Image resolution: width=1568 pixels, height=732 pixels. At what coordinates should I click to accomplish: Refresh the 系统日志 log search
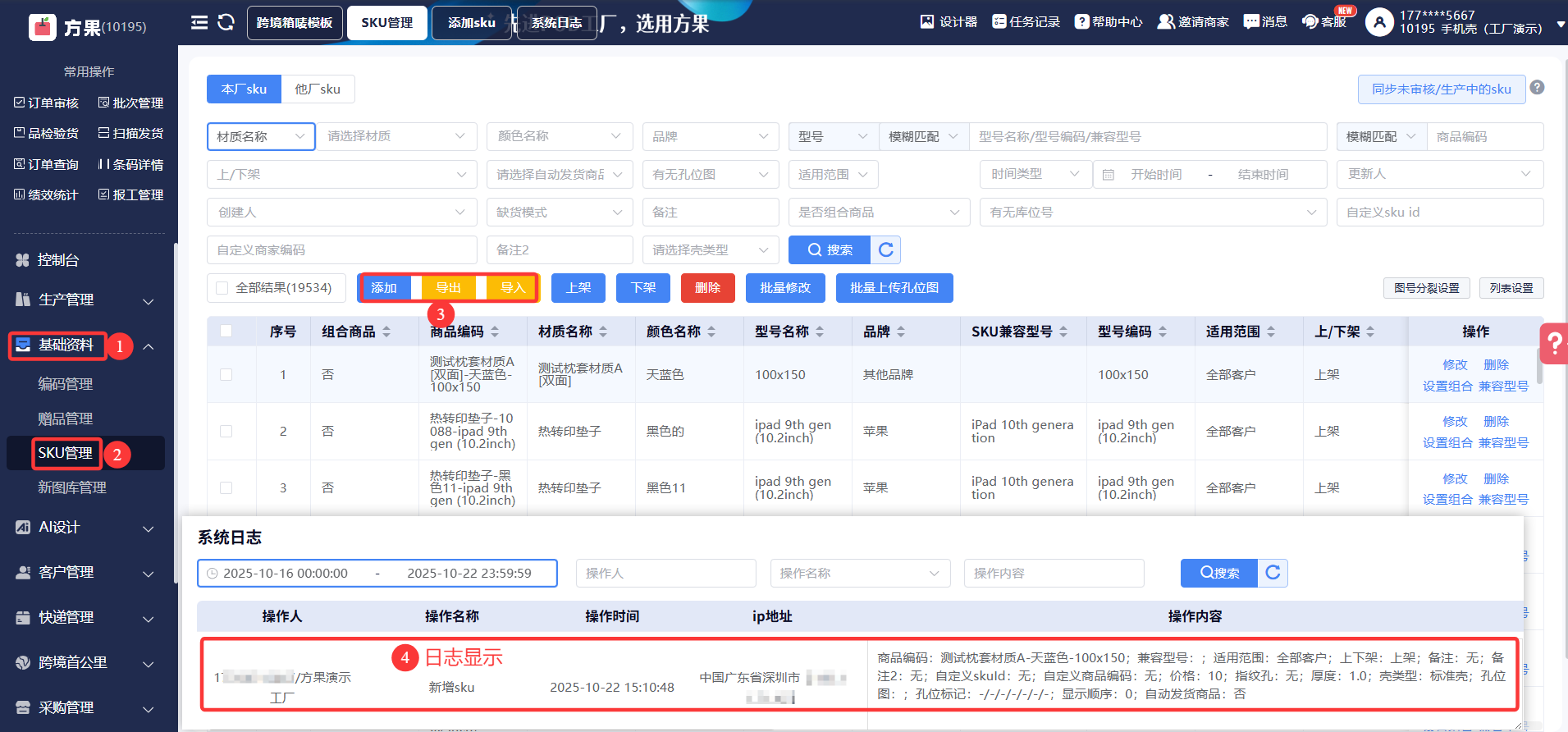coord(1273,573)
